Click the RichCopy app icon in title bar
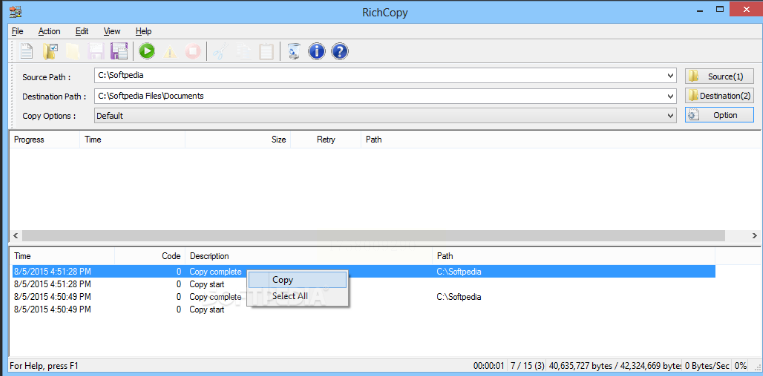The height and width of the screenshot is (376, 763). coord(15,12)
